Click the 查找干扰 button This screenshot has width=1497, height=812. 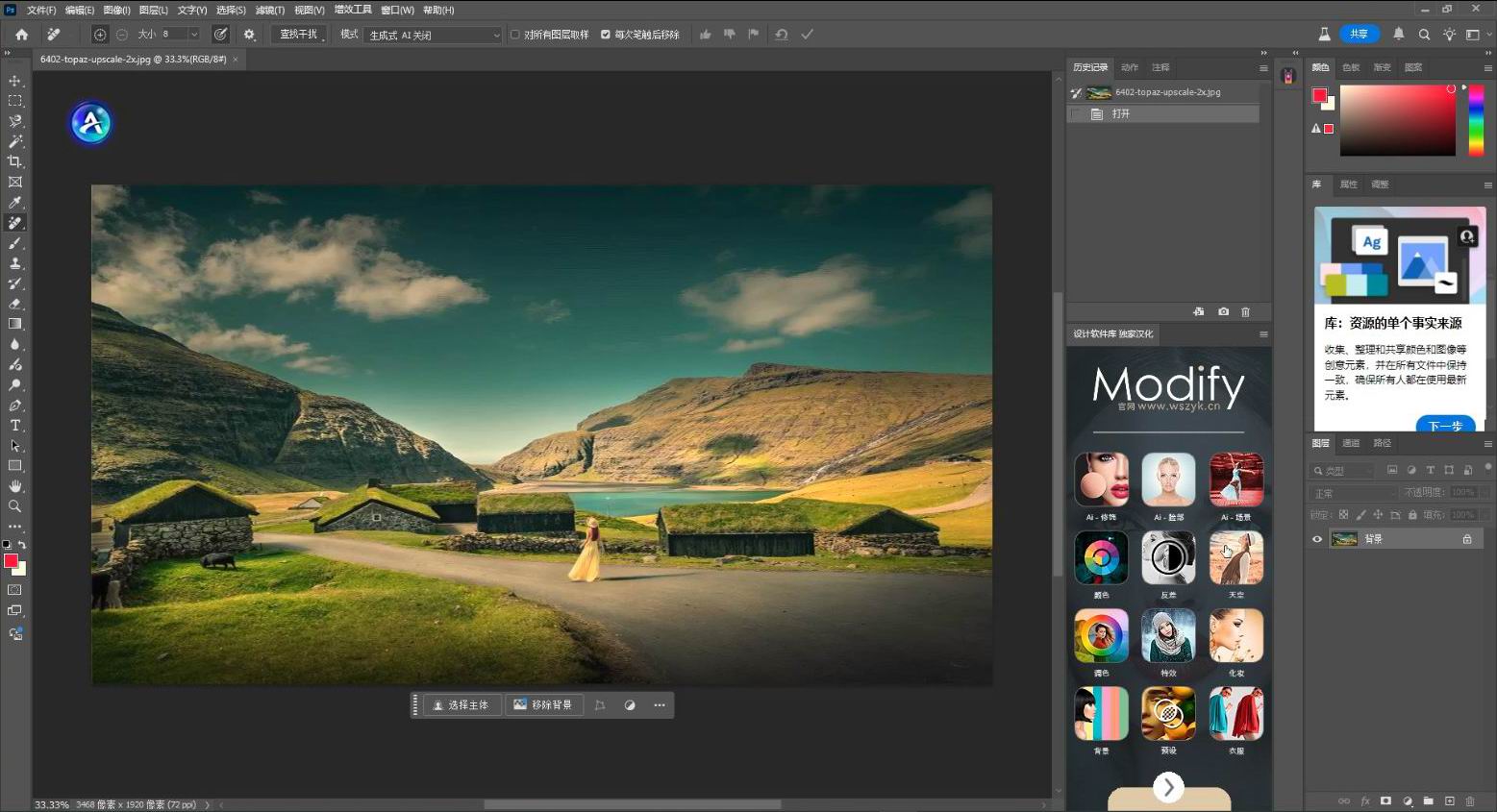point(298,35)
